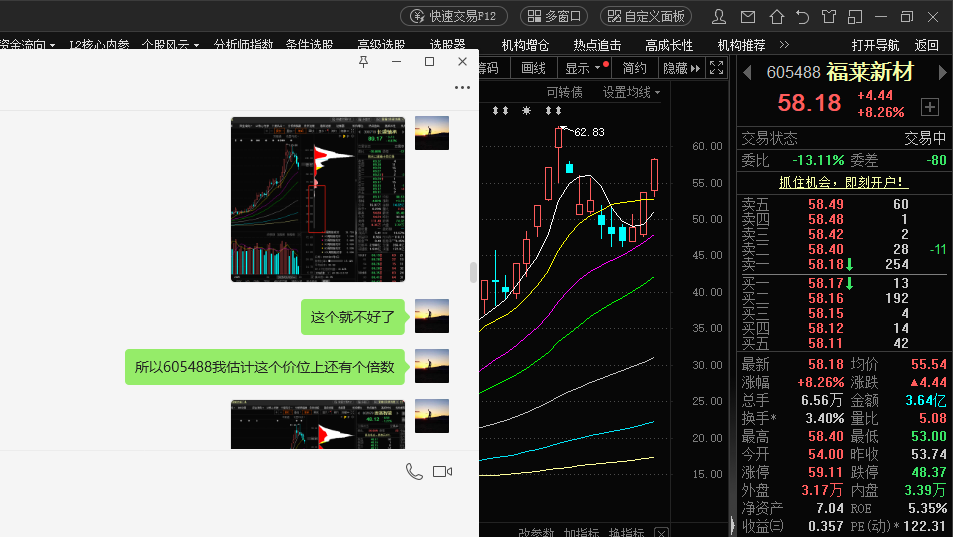The image size is (953, 537).
Task: Open the chat more options (three dots)
Action: click(x=461, y=88)
